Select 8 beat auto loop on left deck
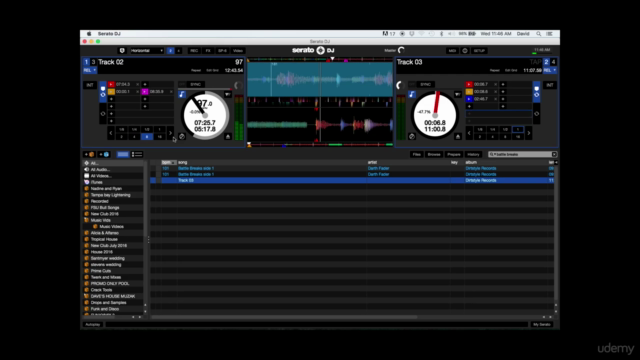The height and width of the screenshot is (360, 640). (x=147, y=137)
